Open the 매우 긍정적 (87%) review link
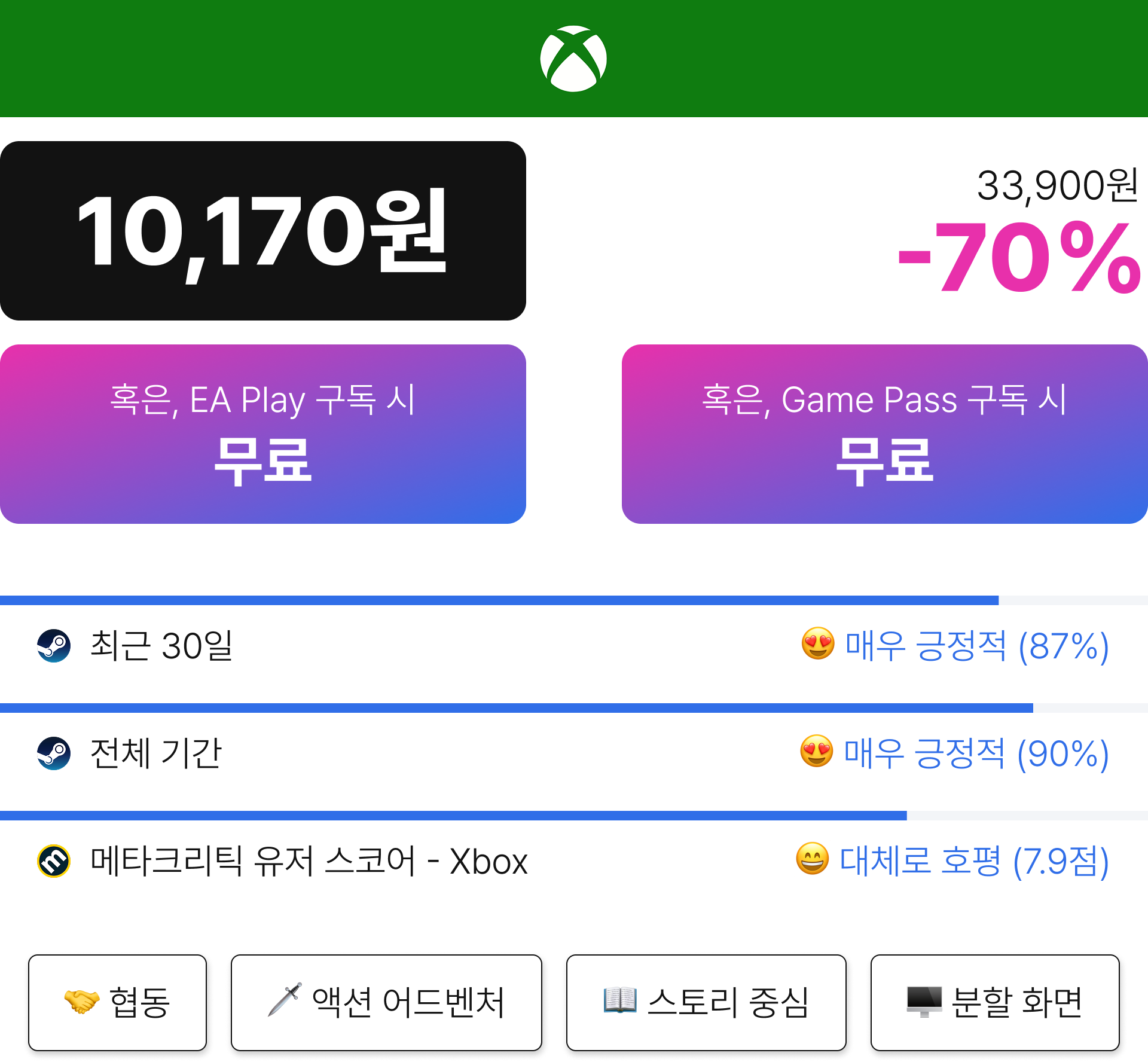Screen dimensions: 1148x1062 click(977, 646)
